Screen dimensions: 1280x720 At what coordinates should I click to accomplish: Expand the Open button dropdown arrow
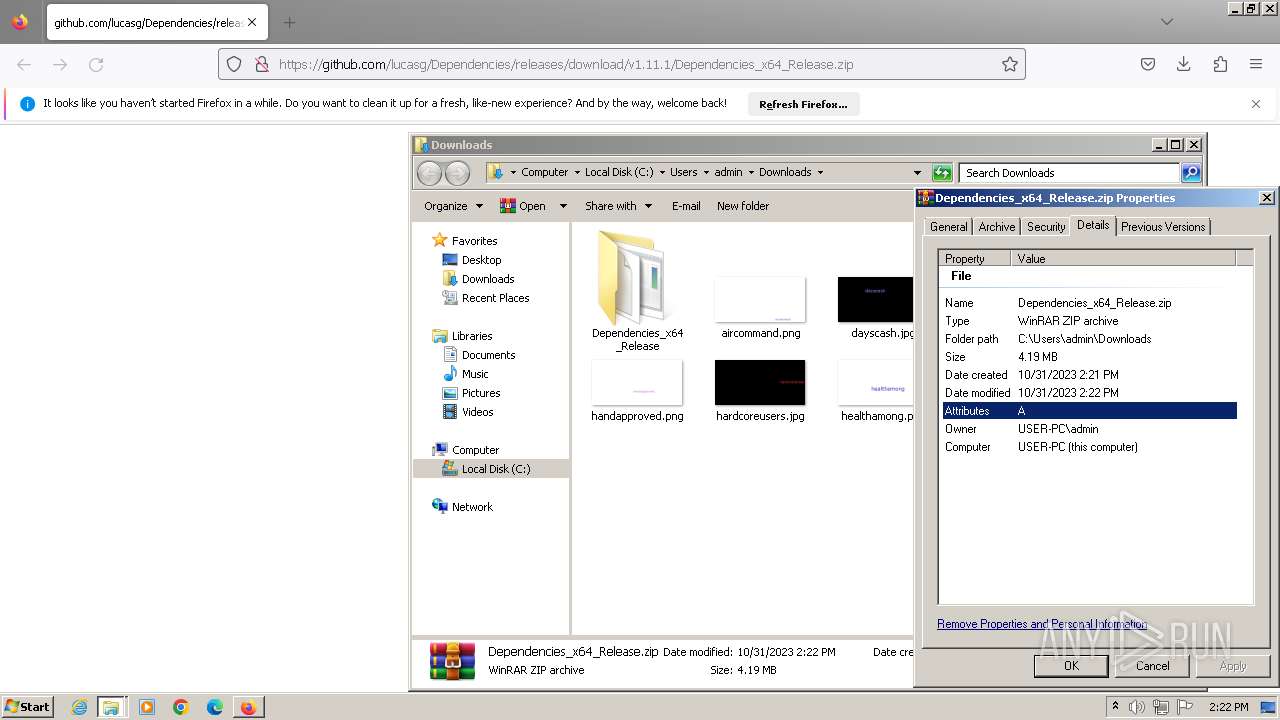(562, 206)
